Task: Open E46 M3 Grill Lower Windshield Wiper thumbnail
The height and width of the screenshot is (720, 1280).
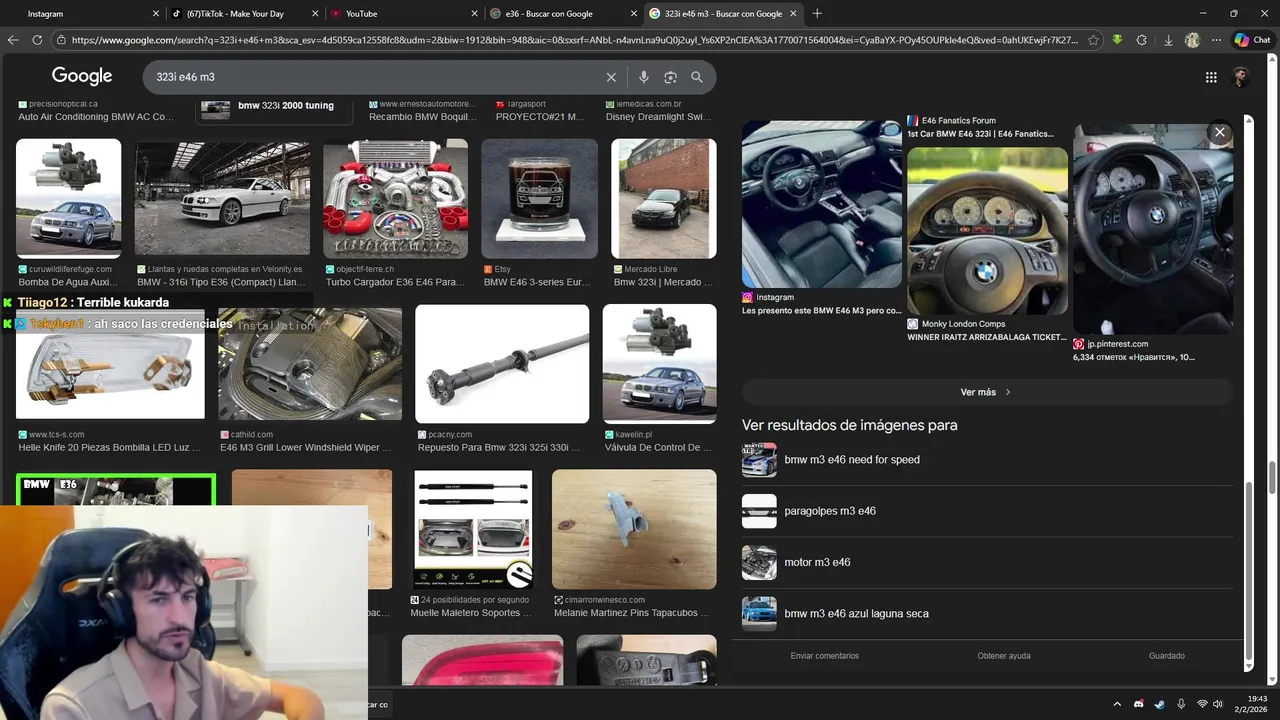Action: (x=310, y=364)
